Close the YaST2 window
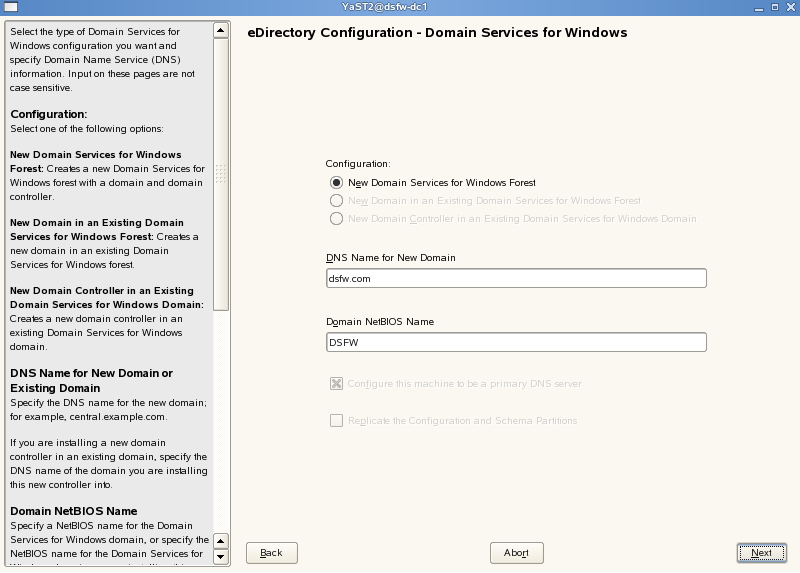 click(790, 8)
